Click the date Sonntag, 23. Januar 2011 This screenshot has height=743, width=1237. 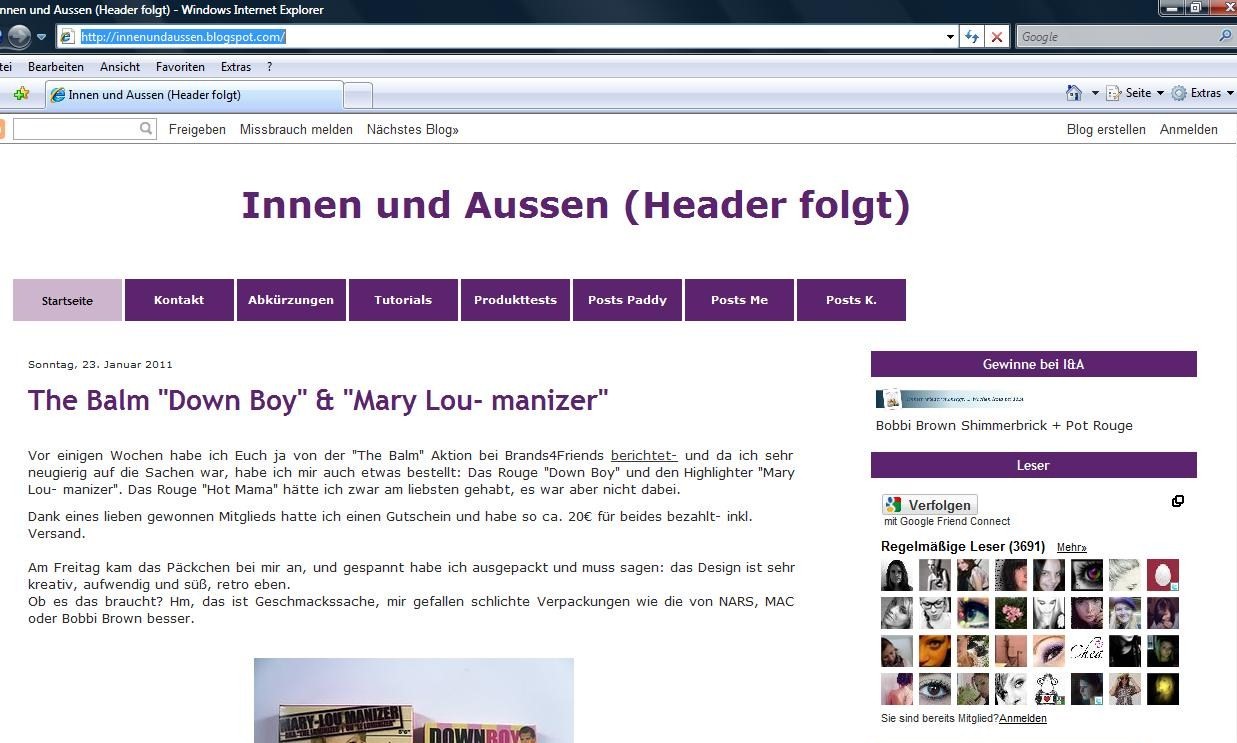coord(100,364)
